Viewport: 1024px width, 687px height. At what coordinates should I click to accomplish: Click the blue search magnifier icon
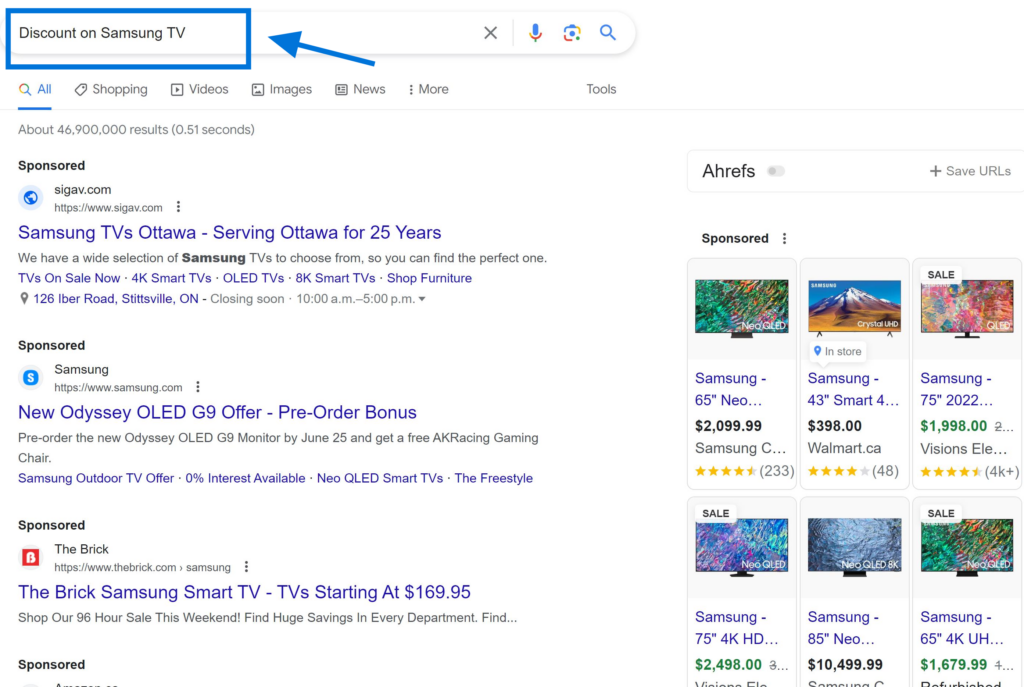click(x=607, y=32)
